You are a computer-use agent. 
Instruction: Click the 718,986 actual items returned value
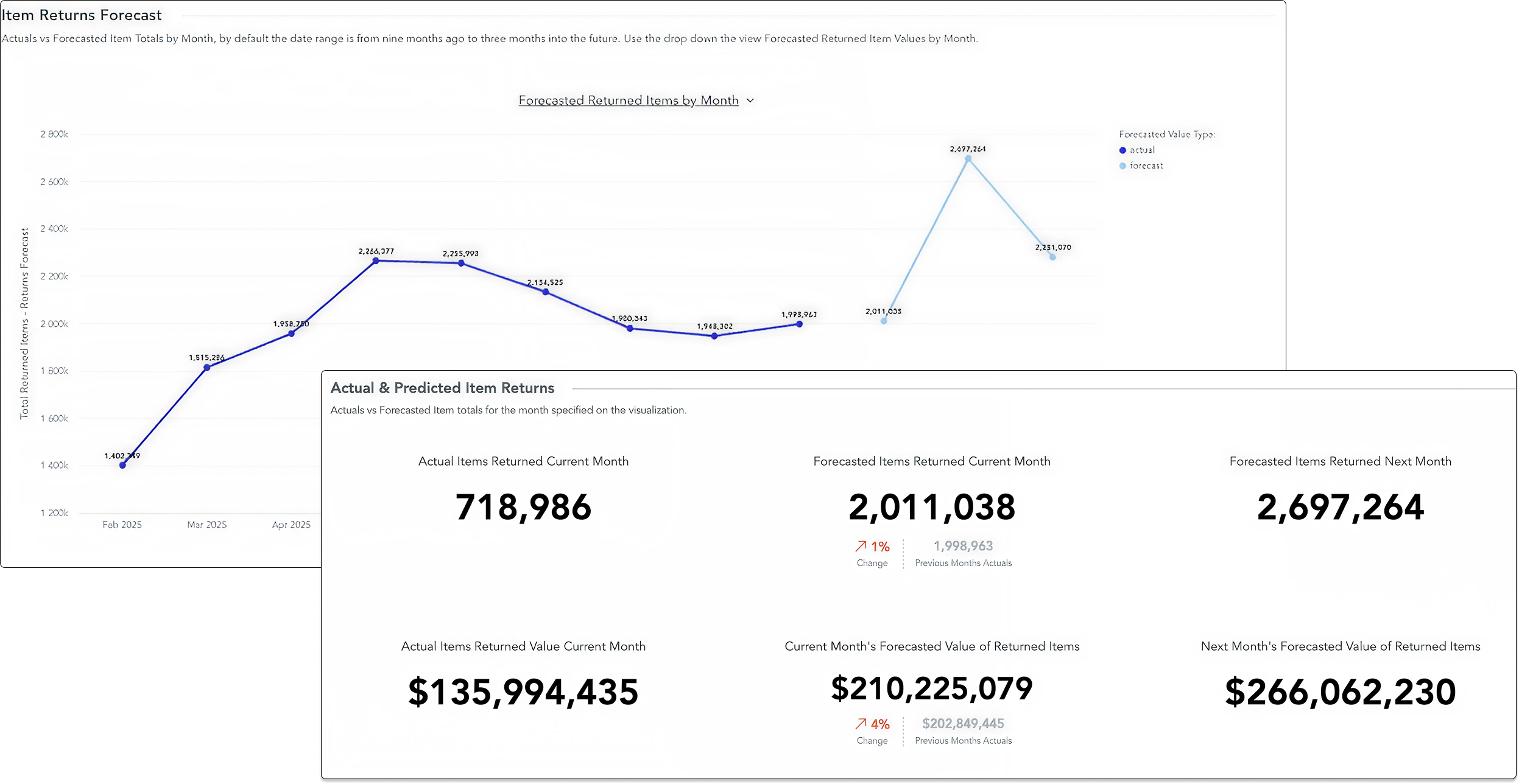point(523,507)
